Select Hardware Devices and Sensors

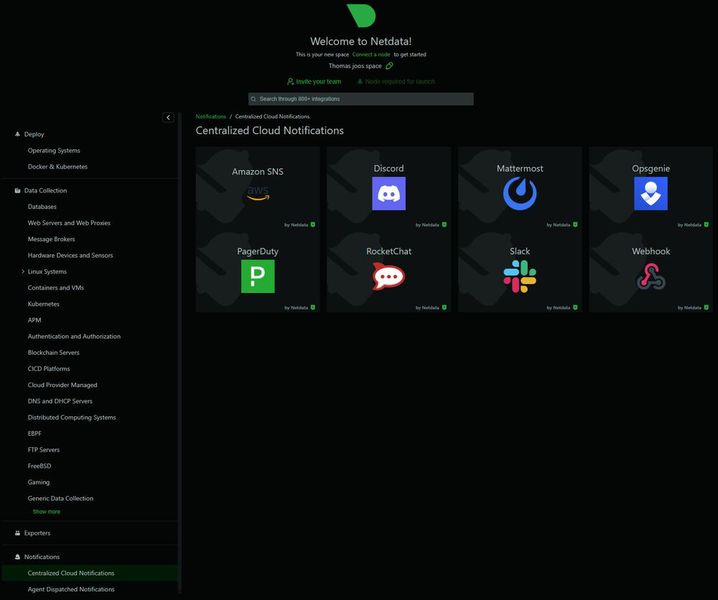tap(70, 256)
